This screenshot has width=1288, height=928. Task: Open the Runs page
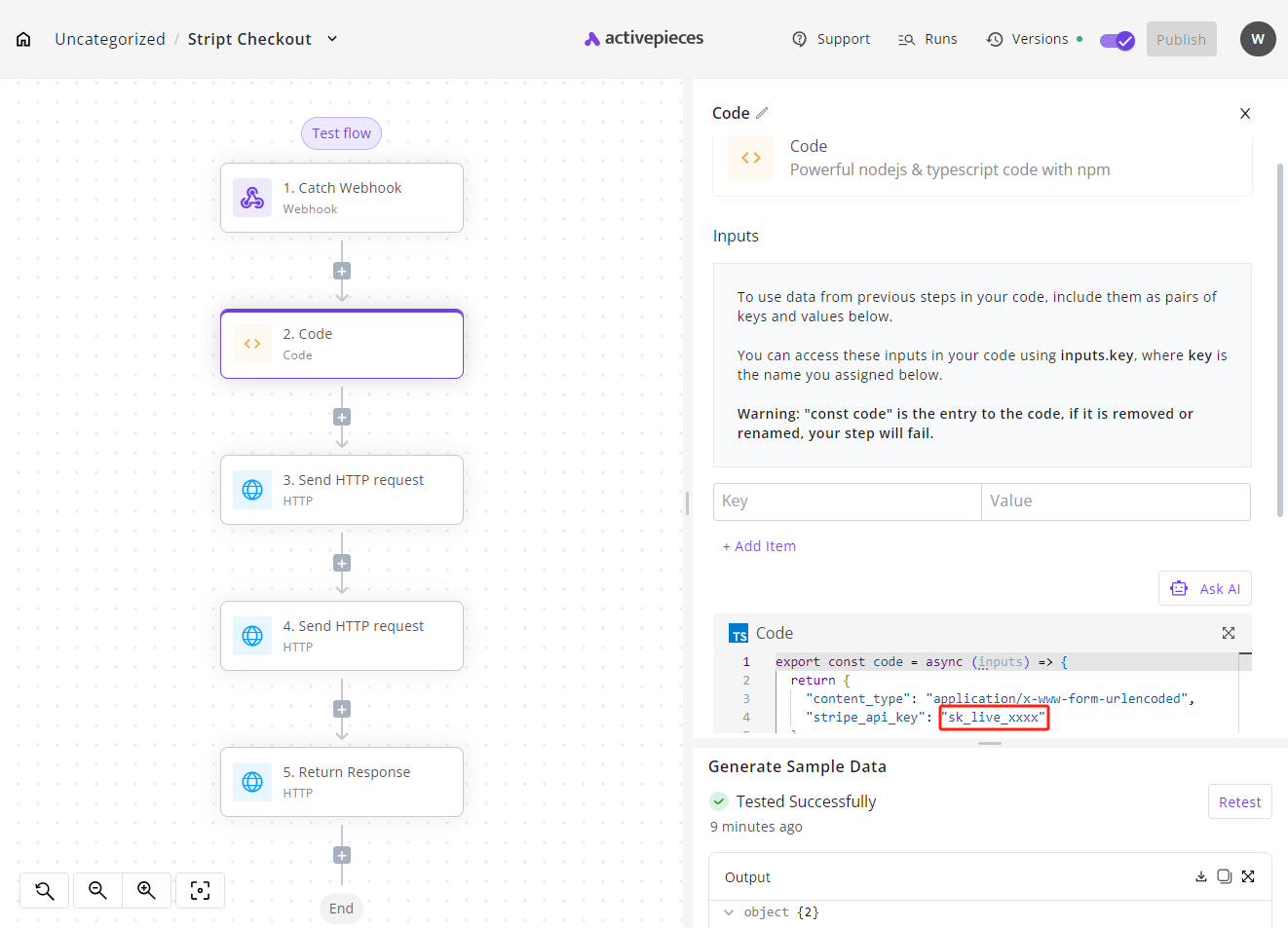click(928, 39)
